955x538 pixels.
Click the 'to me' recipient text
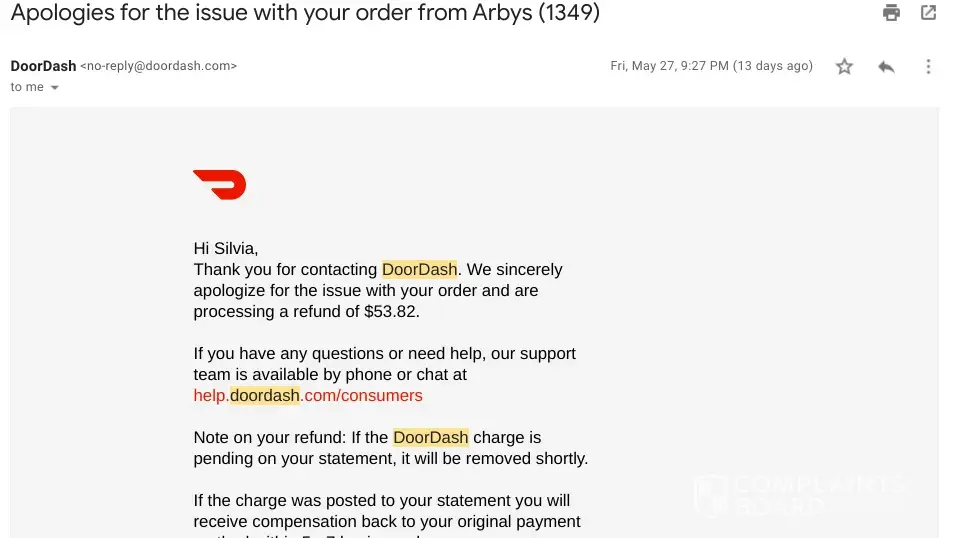[27, 88]
